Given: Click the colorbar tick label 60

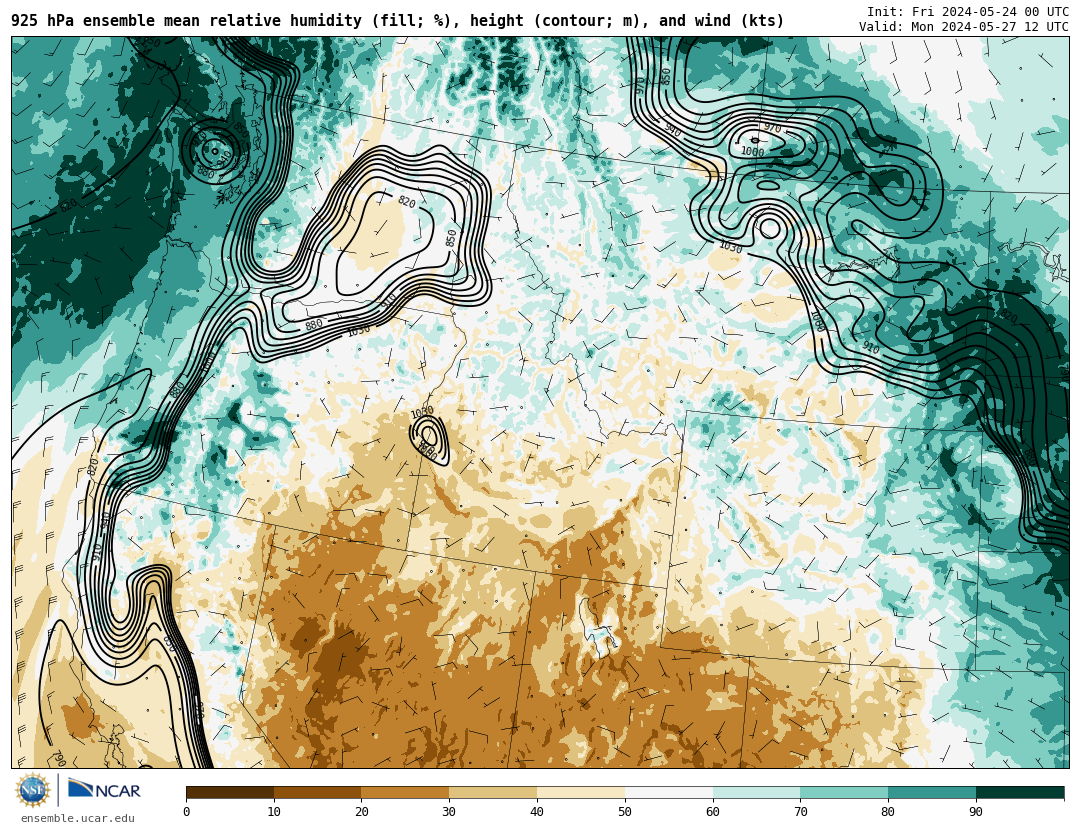Looking at the screenshot, I should [x=713, y=812].
